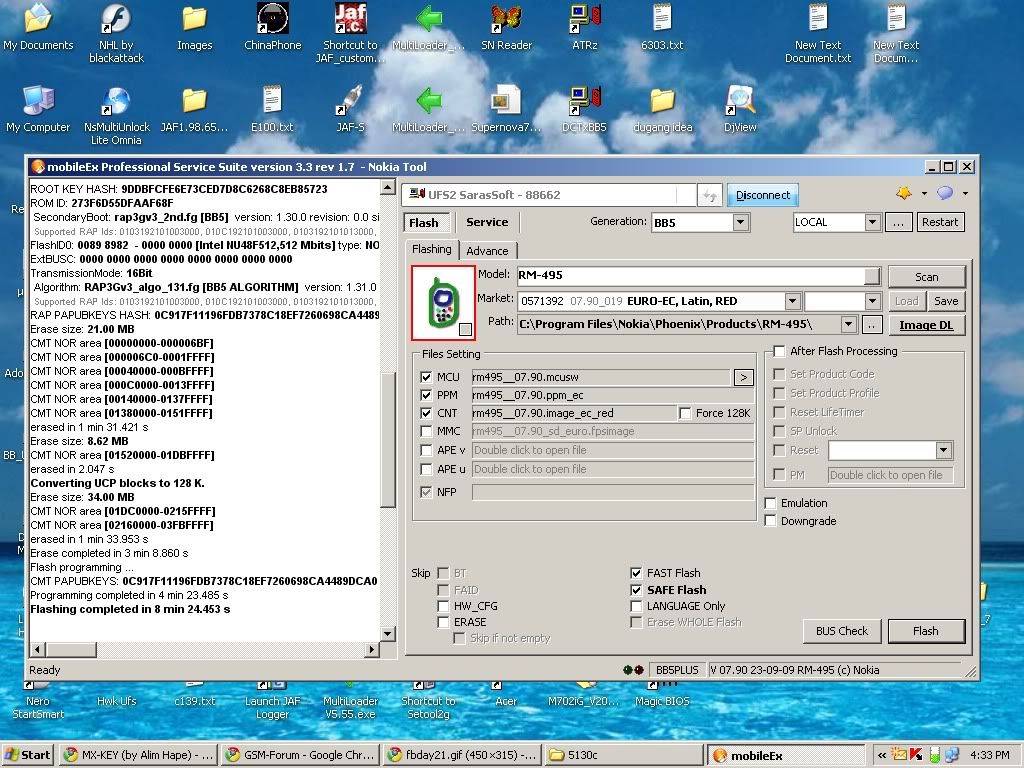Switch to GSM-Forum Chrome taskbar item

[302, 755]
